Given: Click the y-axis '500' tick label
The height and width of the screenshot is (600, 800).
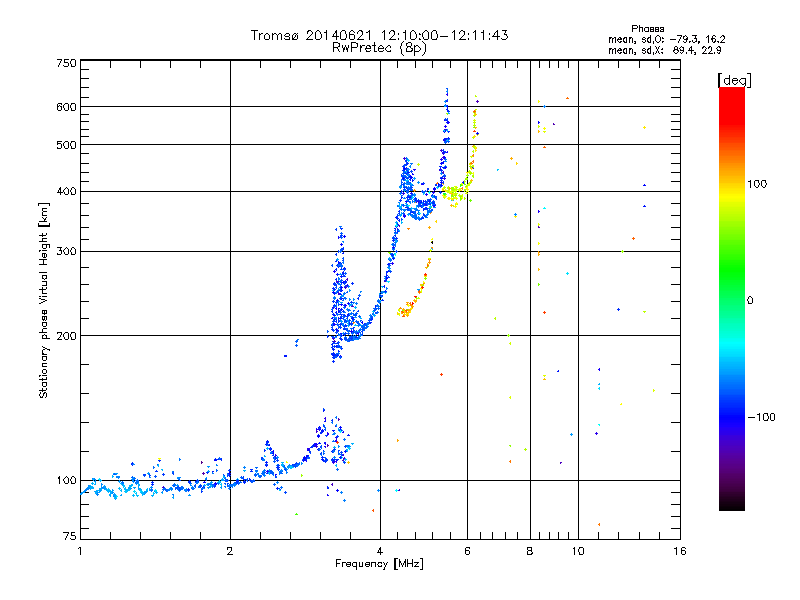Looking at the screenshot, I should coord(66,145).
